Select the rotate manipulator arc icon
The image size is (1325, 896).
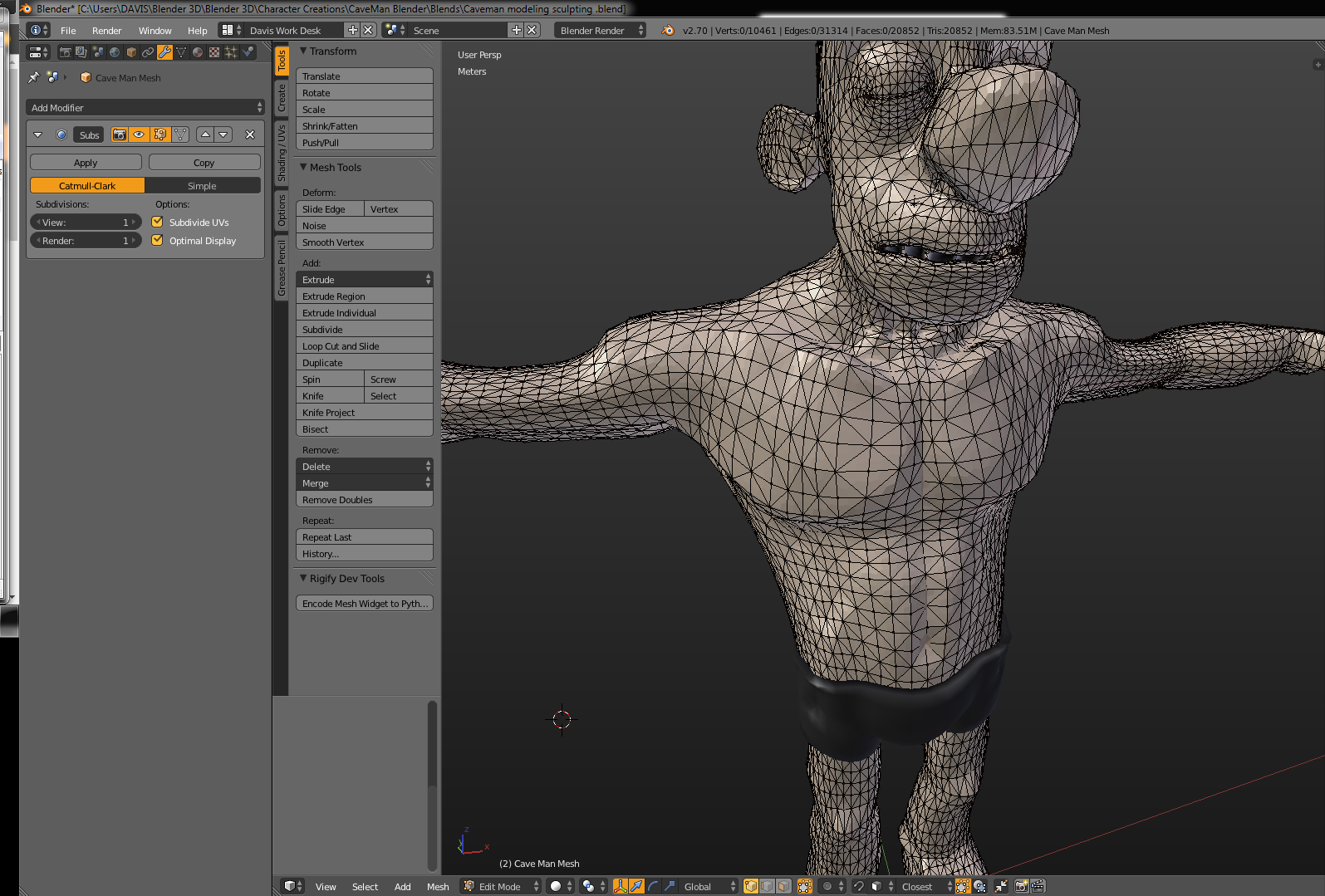point(653,886)
